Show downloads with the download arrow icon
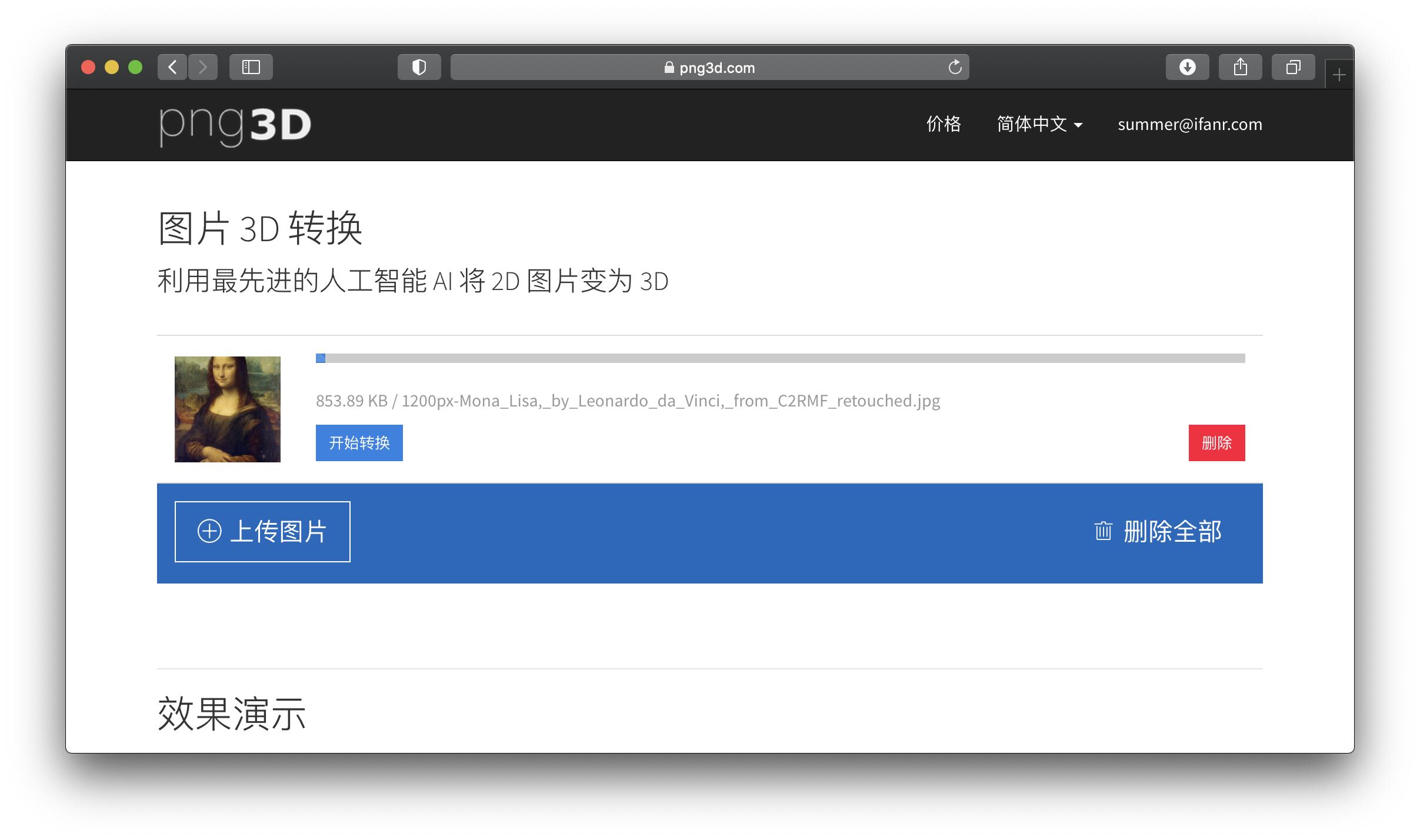1420x840 pixels. (x=1187, y=67)
